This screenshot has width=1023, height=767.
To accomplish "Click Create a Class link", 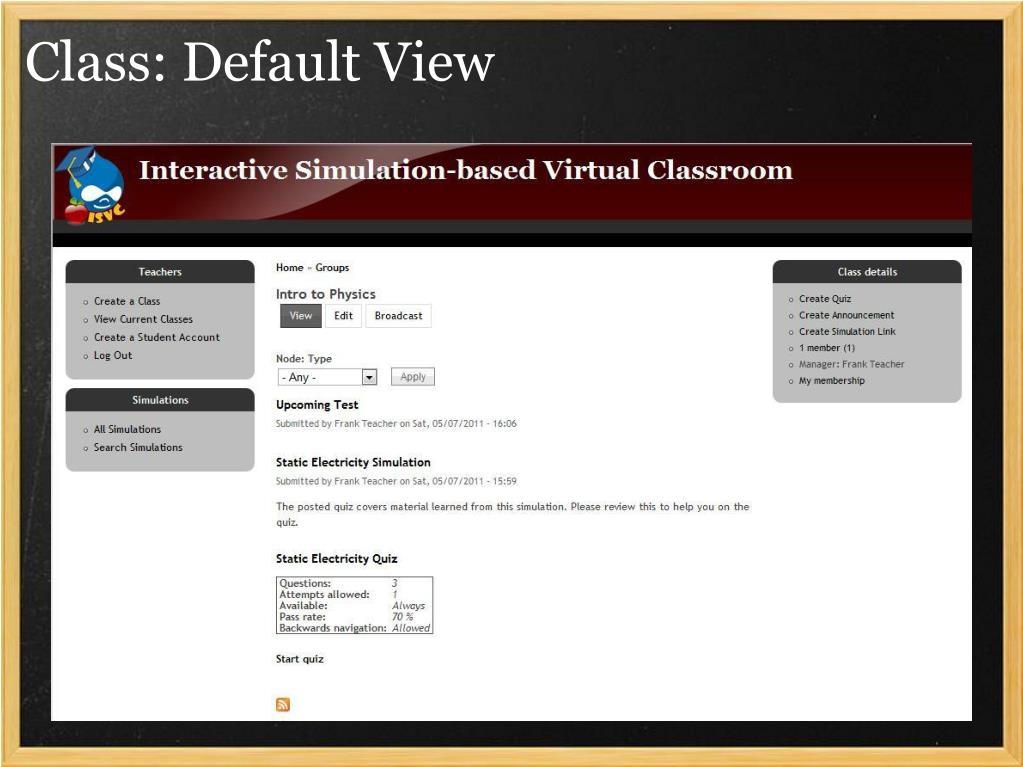I will 127,301.
